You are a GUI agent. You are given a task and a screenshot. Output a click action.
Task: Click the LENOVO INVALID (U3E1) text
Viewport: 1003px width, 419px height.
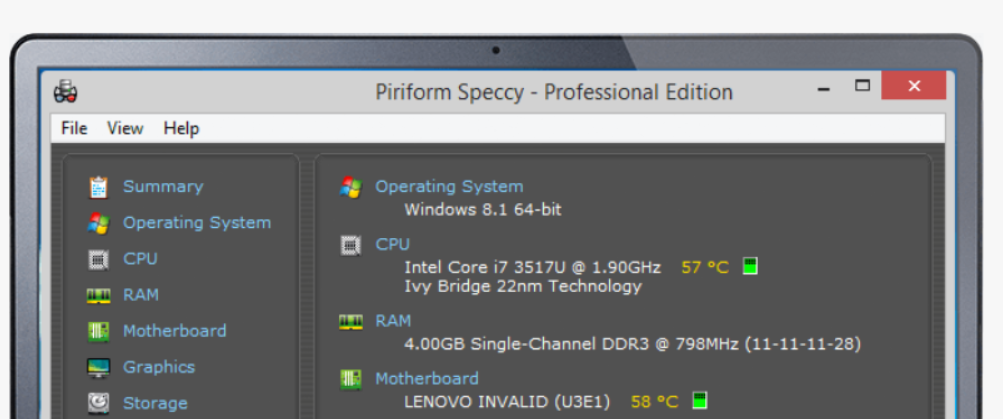tap(507, 402)
